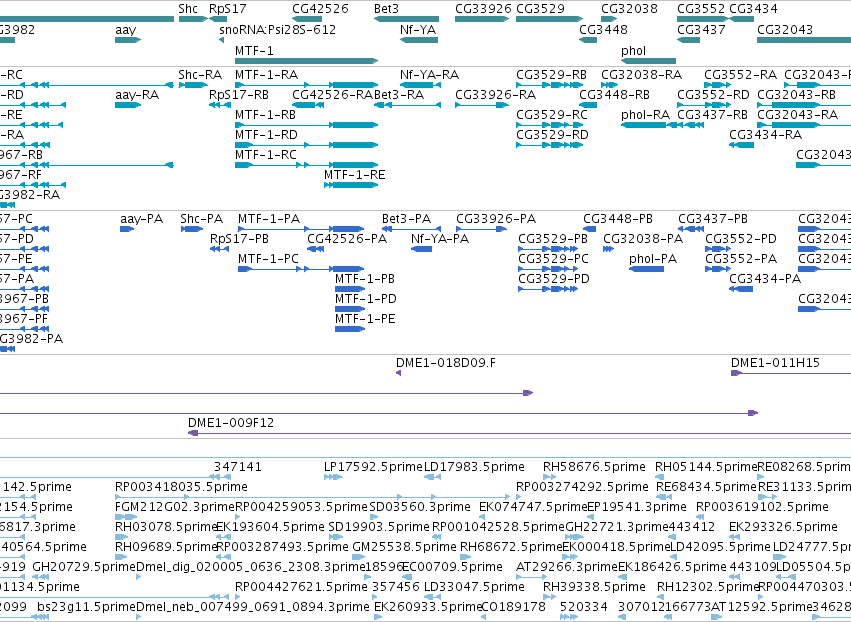Open the MTF-1-PB protein label
This screenshot has width=851, height=622.
point(365,279)
